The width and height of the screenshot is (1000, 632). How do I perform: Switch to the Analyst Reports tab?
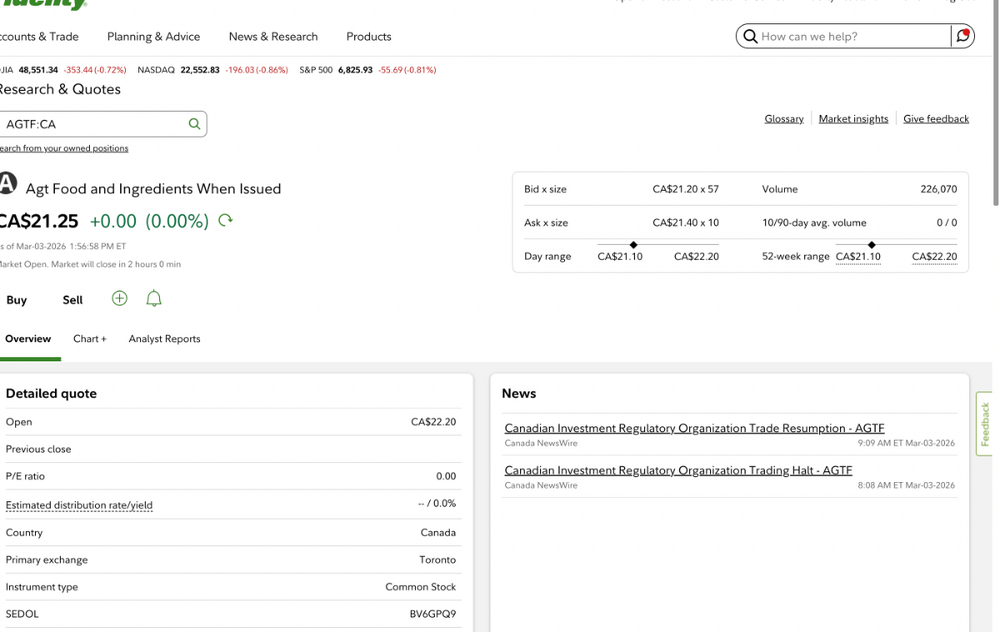pyautogui.click(x=165, y=339)
